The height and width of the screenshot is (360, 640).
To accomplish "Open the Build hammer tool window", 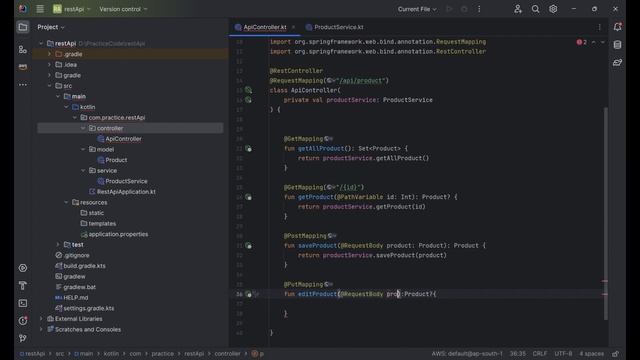I will tap(23, 286).
